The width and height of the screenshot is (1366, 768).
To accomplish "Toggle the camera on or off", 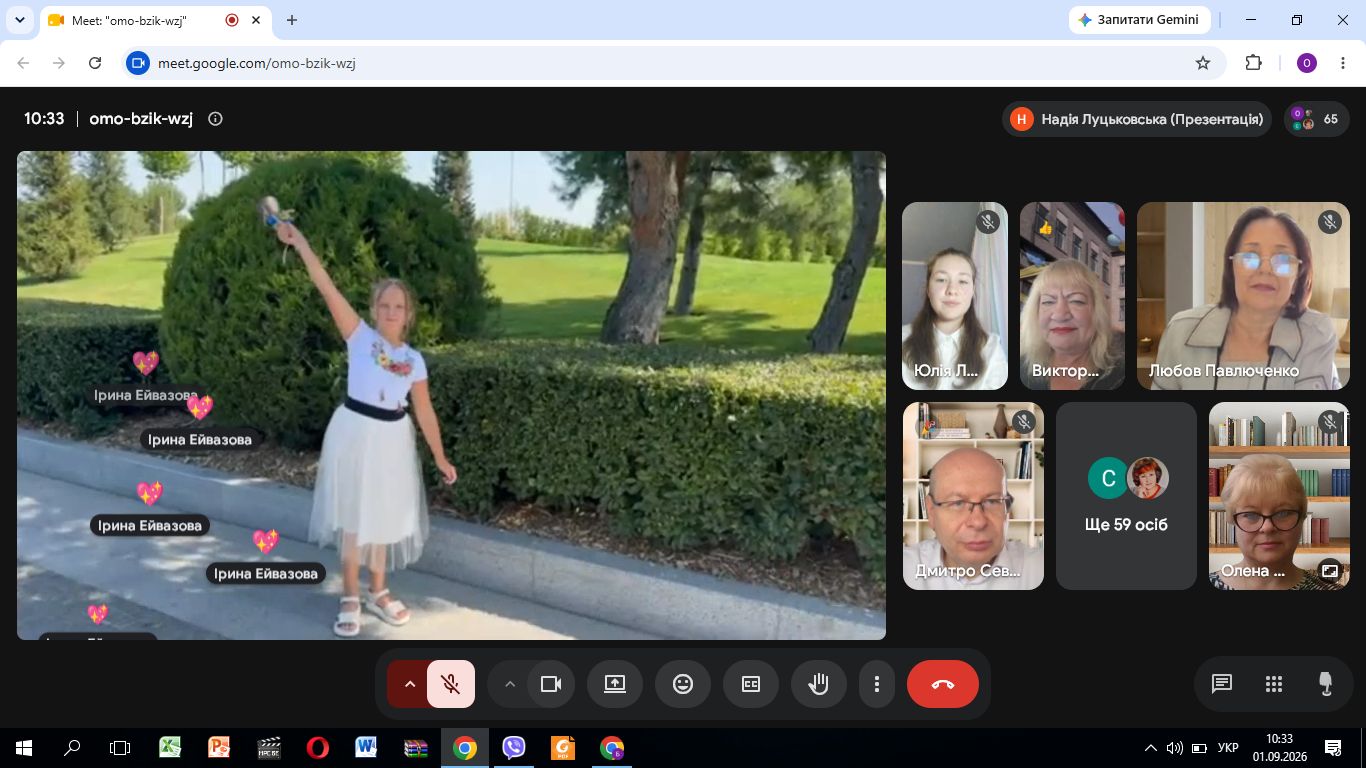I will [550, 684].
